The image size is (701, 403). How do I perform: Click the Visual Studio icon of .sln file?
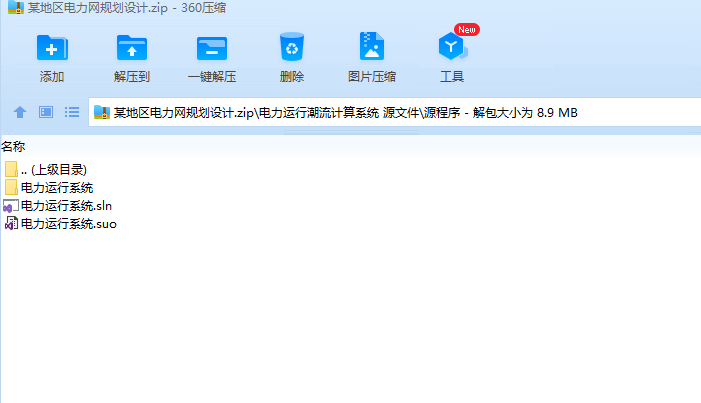pos(11,206)
